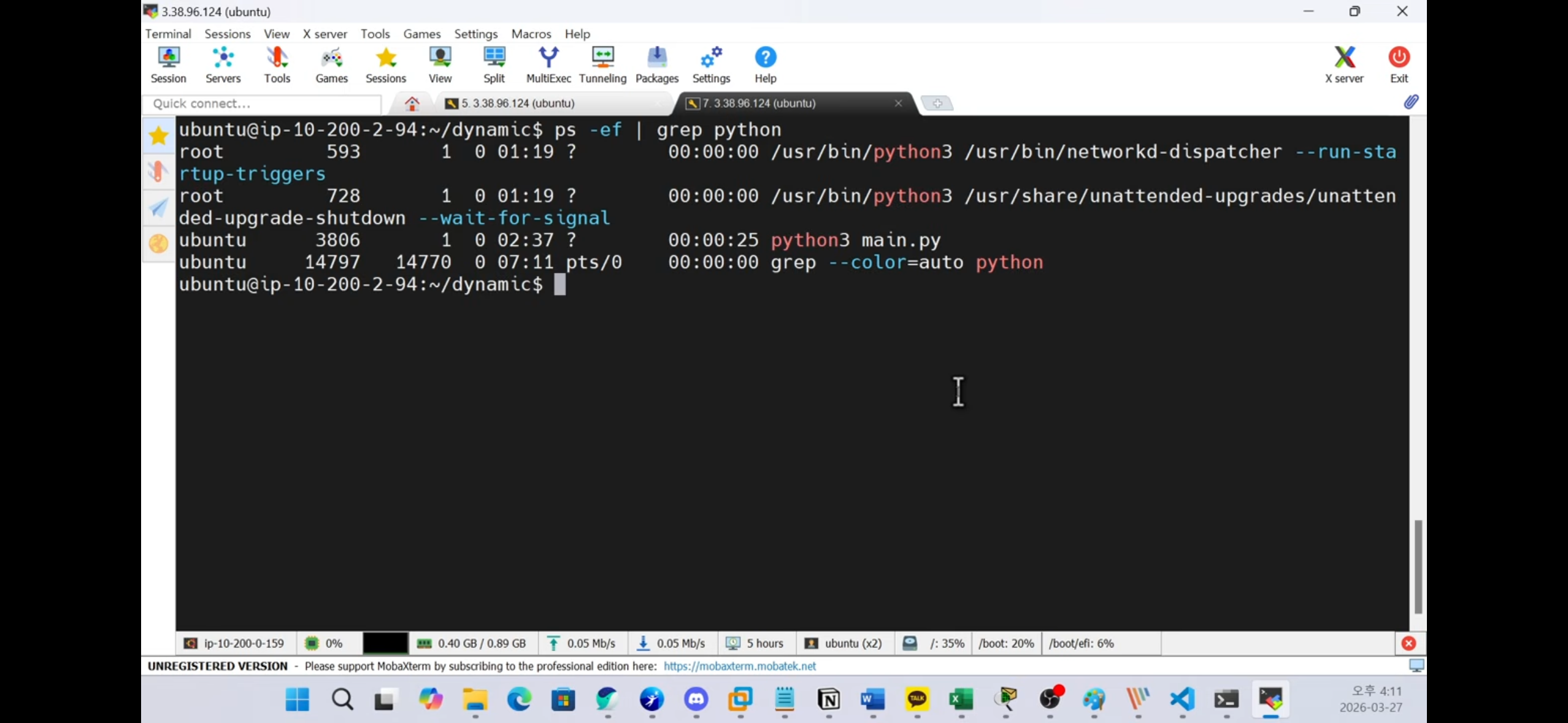Open the yellow star sidebar tab
This screenshot has width=1568, height=723.
(158, 136)
